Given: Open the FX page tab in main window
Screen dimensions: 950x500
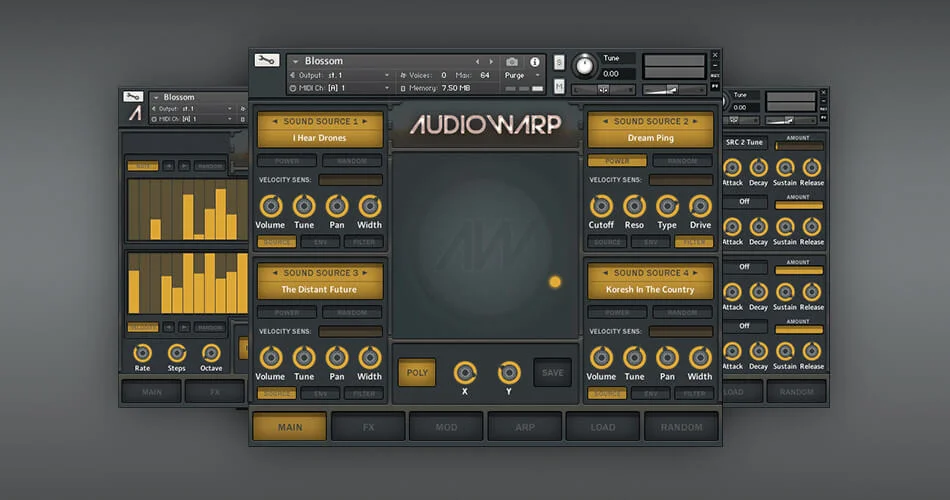Looking at the screenshot, I should coord(368,427).
